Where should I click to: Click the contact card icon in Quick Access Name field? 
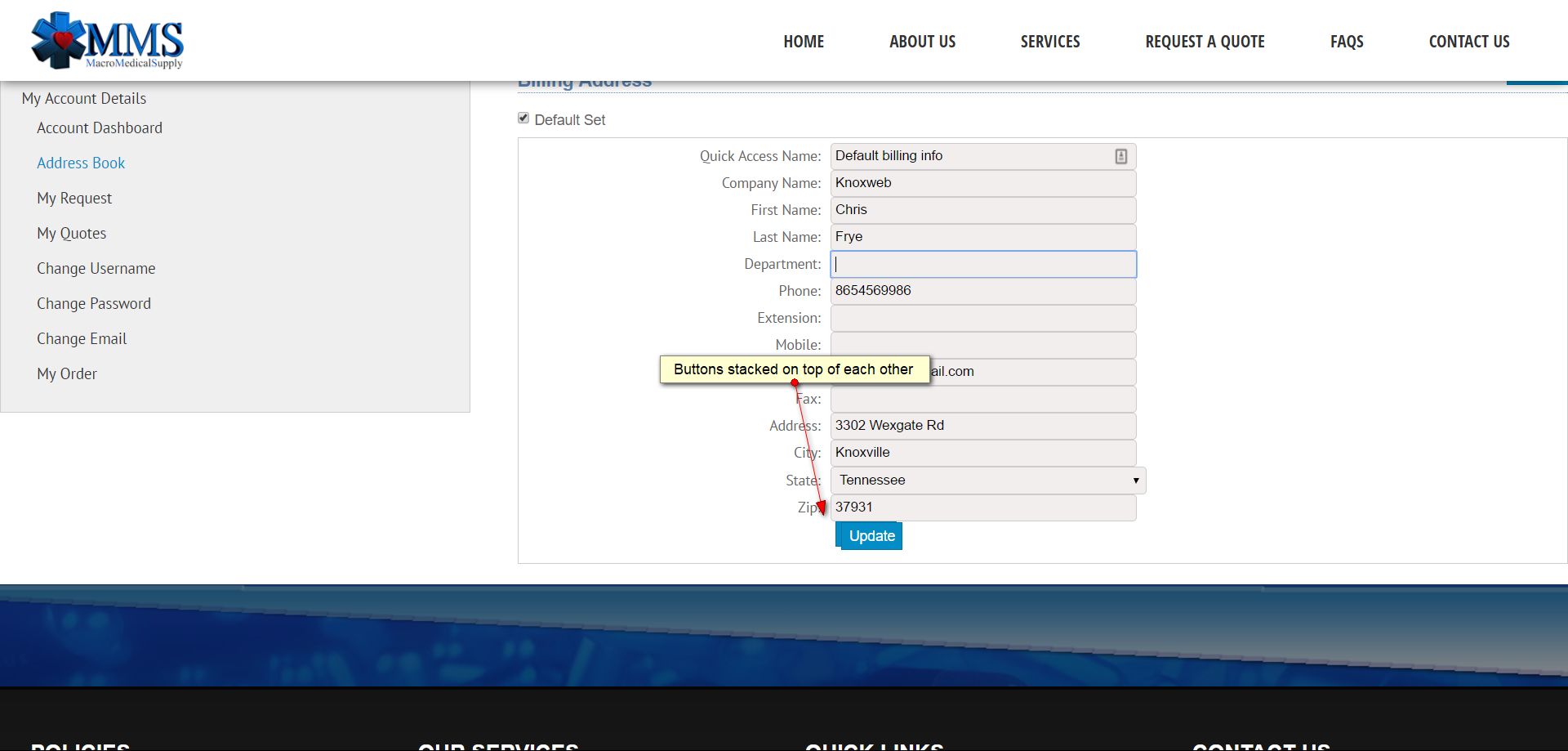tap(1120, 156)
